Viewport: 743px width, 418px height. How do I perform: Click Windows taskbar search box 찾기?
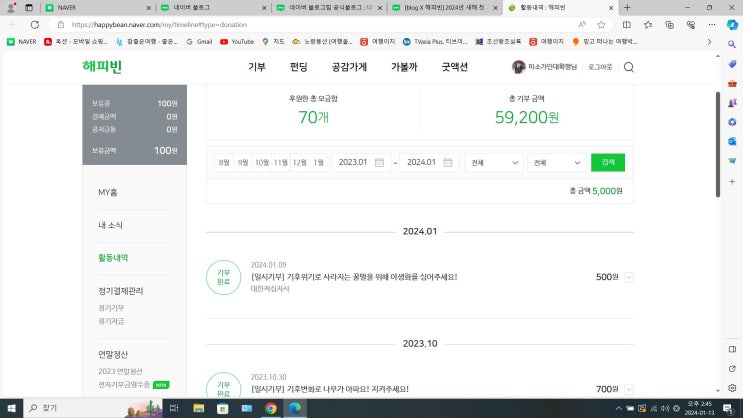[92, 408]
